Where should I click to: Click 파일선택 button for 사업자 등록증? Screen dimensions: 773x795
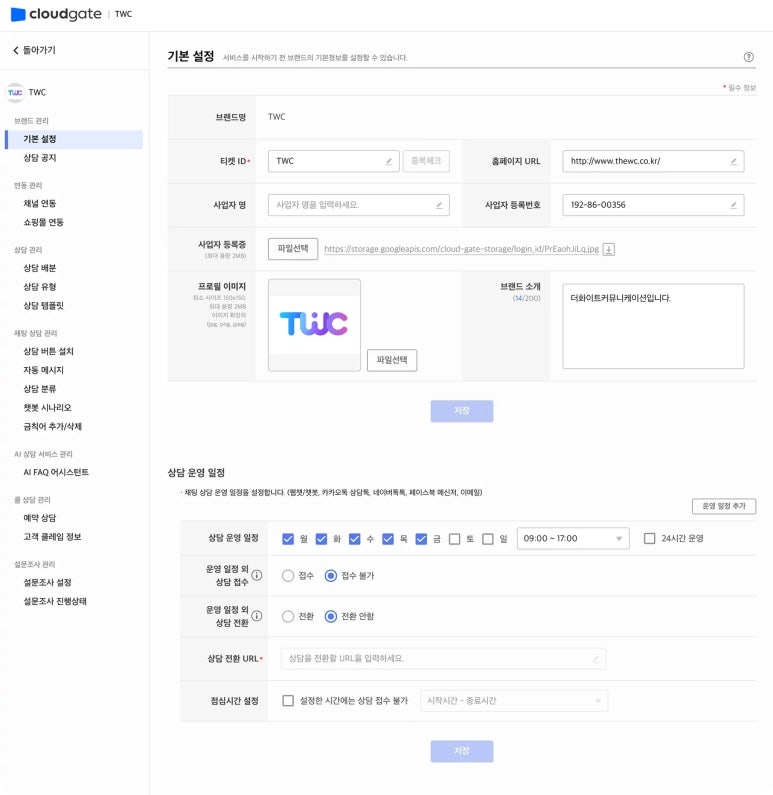click(x=293, y=249)
